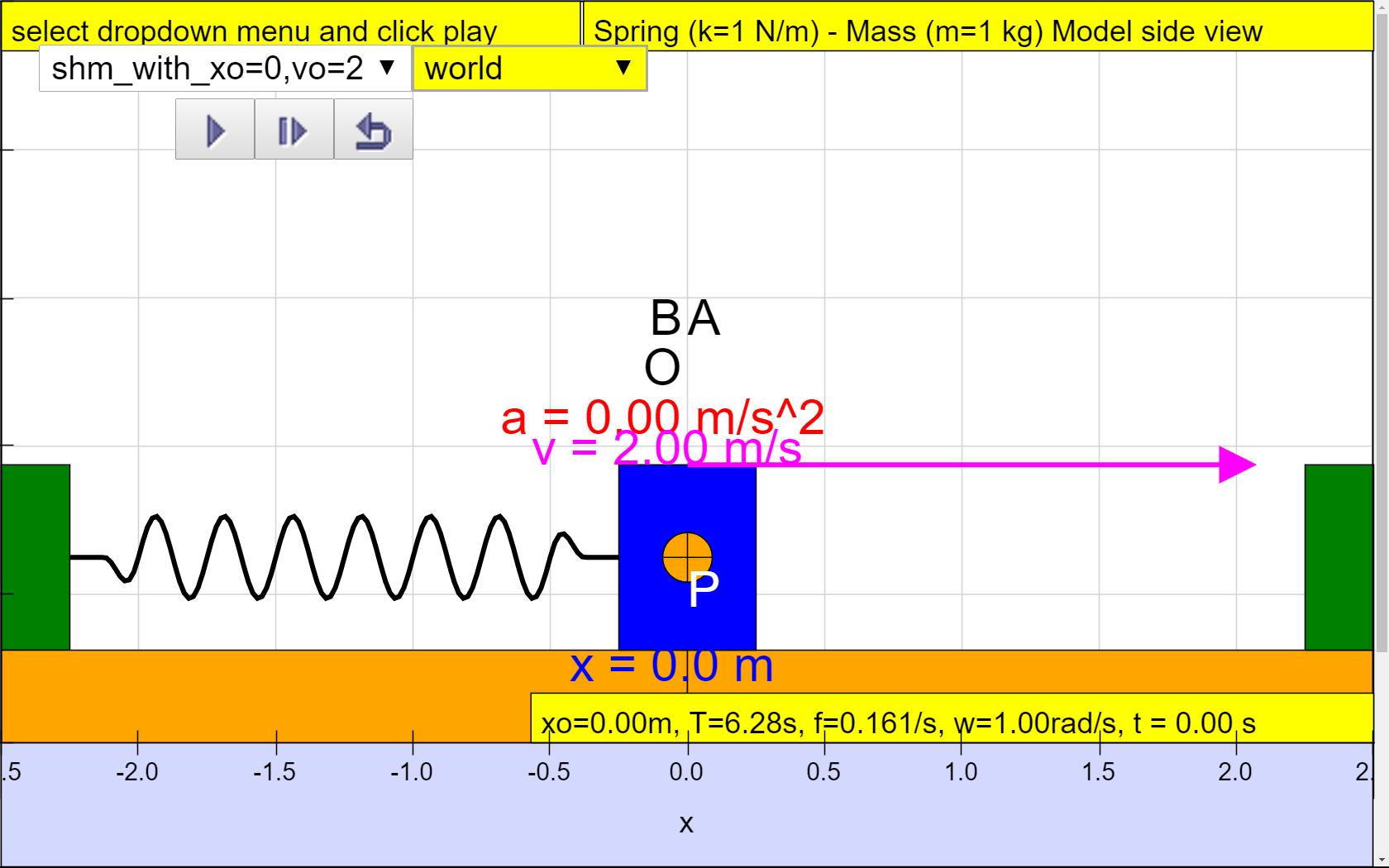Click the x axis title label
Viewport: 1389px width, 868px height.
(x=686, y=823)
